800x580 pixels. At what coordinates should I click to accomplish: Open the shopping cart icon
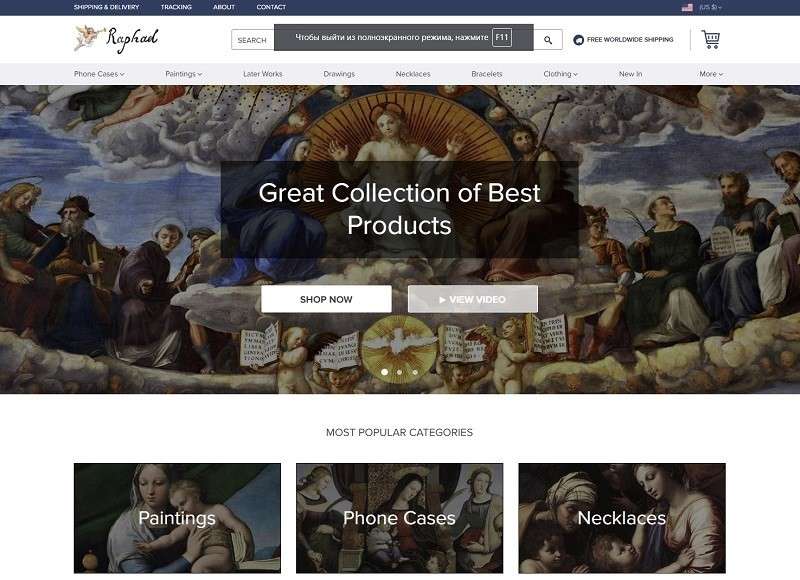tap(711, 39)
